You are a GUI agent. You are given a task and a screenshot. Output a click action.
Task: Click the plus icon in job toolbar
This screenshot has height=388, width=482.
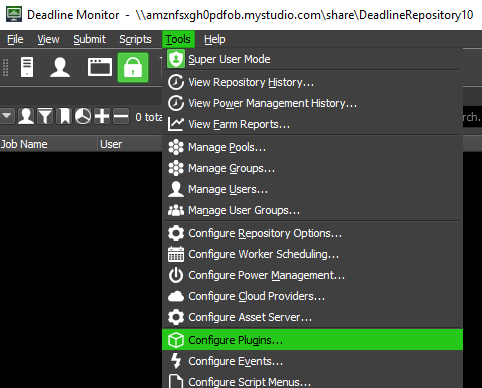[102, 117]
